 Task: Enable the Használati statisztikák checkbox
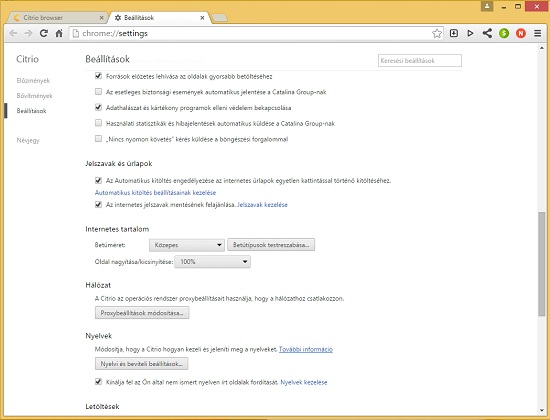pos(98,123)
